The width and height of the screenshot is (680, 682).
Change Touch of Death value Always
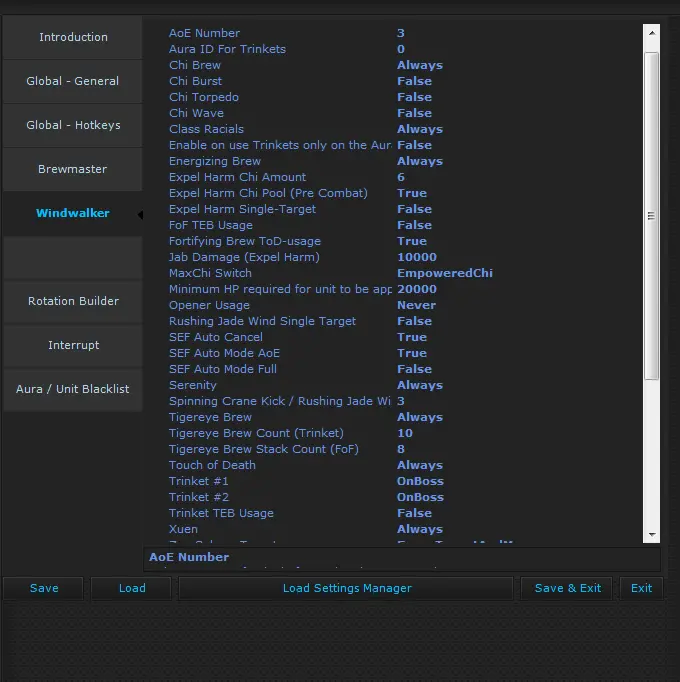[420, 465]
